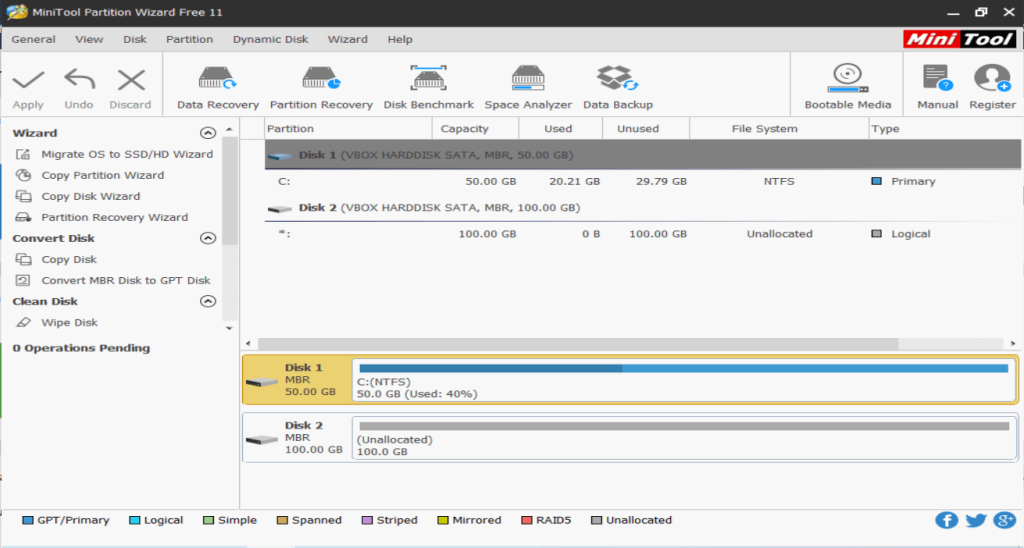The height and width of the screenshot is (548, 1024).
Task: Start Migrate OS to SSD/HD Wizard
Action: [127, 154]
